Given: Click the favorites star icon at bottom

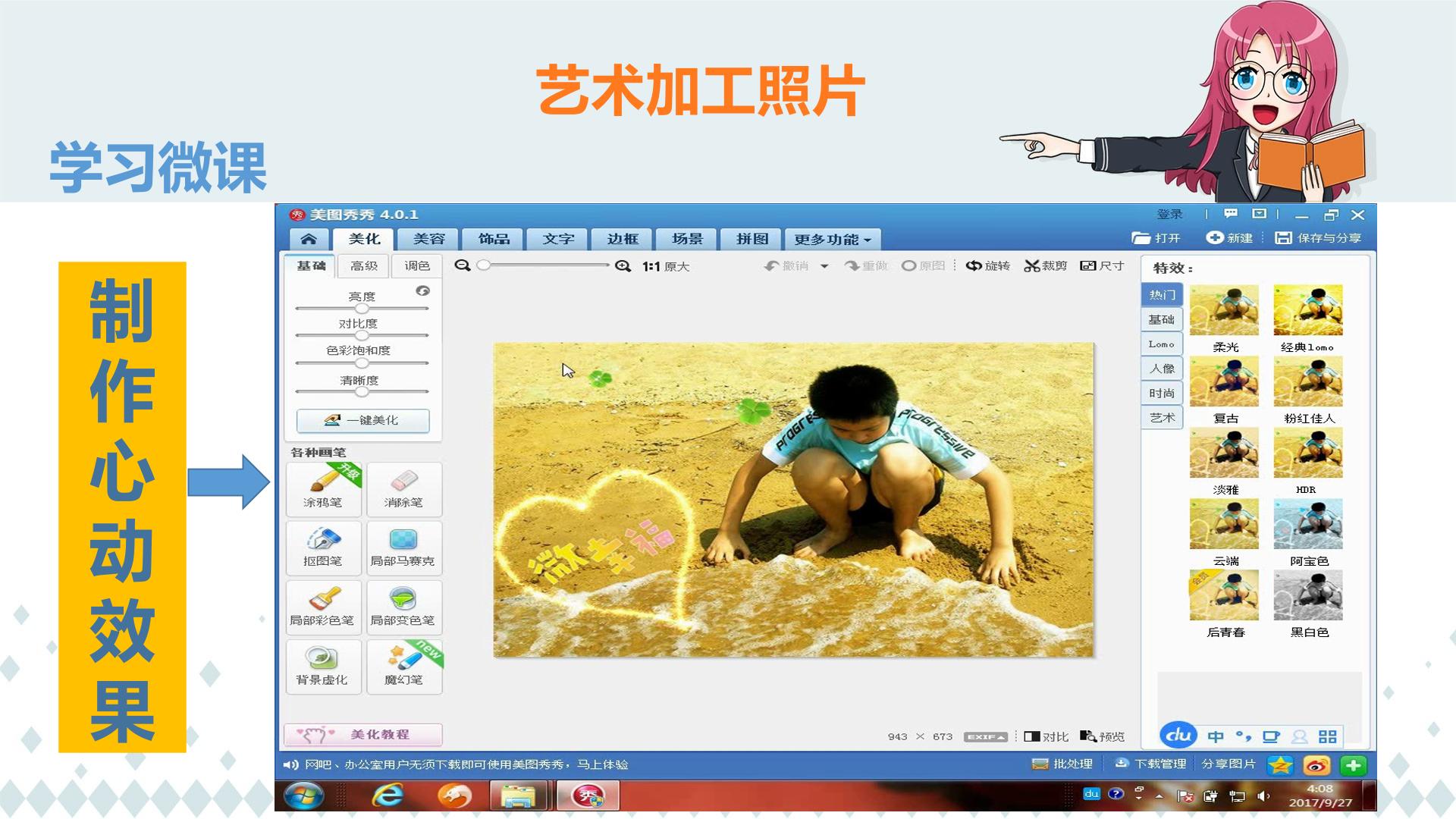Looking at the screenshot, I should coord(1281,765).
